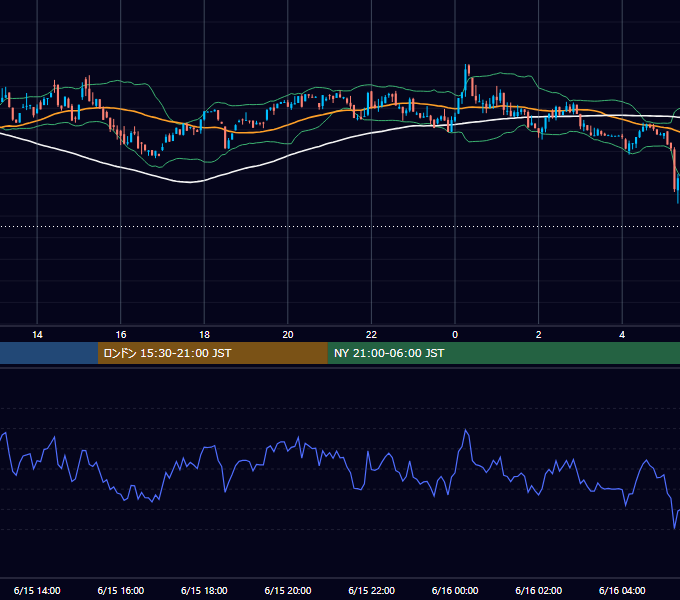Click the 6/16 04:00 indicator axis label
680x600 pixels.
point(622,590)
